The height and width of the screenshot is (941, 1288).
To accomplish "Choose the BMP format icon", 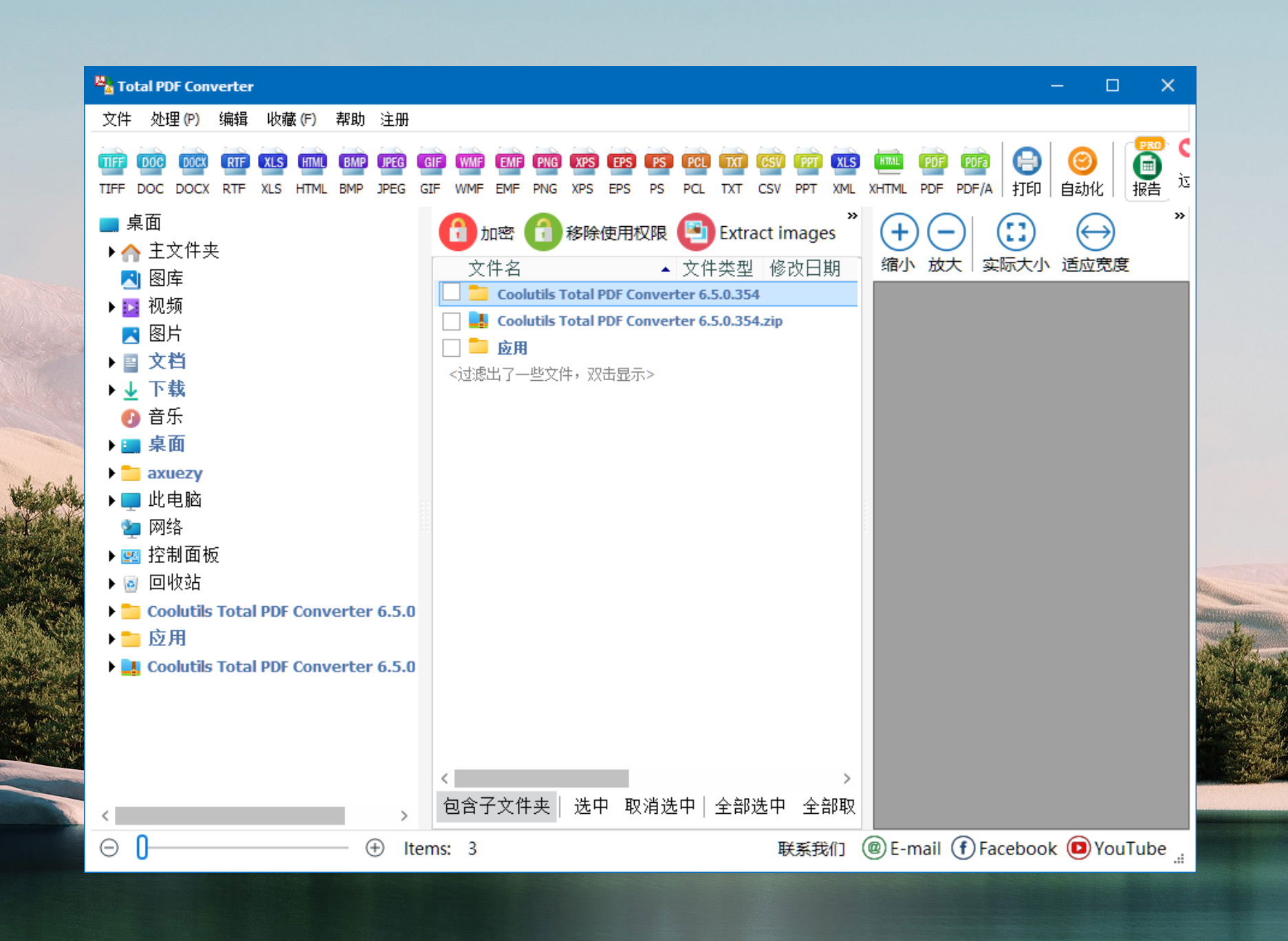I will (x=352, y=170).
